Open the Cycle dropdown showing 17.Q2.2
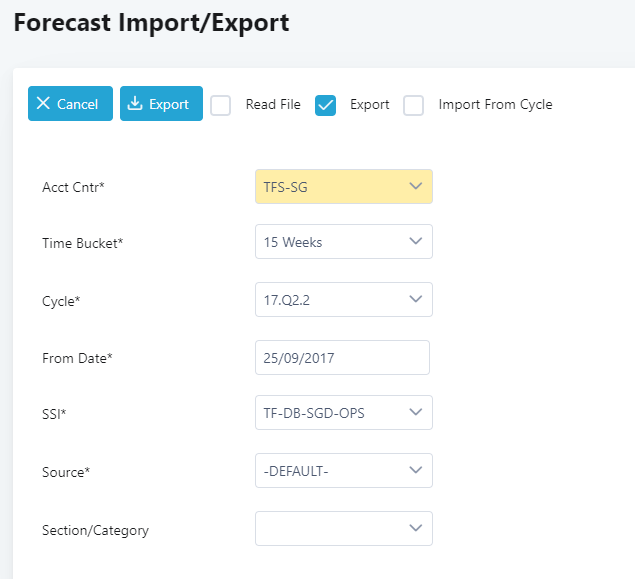 tap(343, 299)
